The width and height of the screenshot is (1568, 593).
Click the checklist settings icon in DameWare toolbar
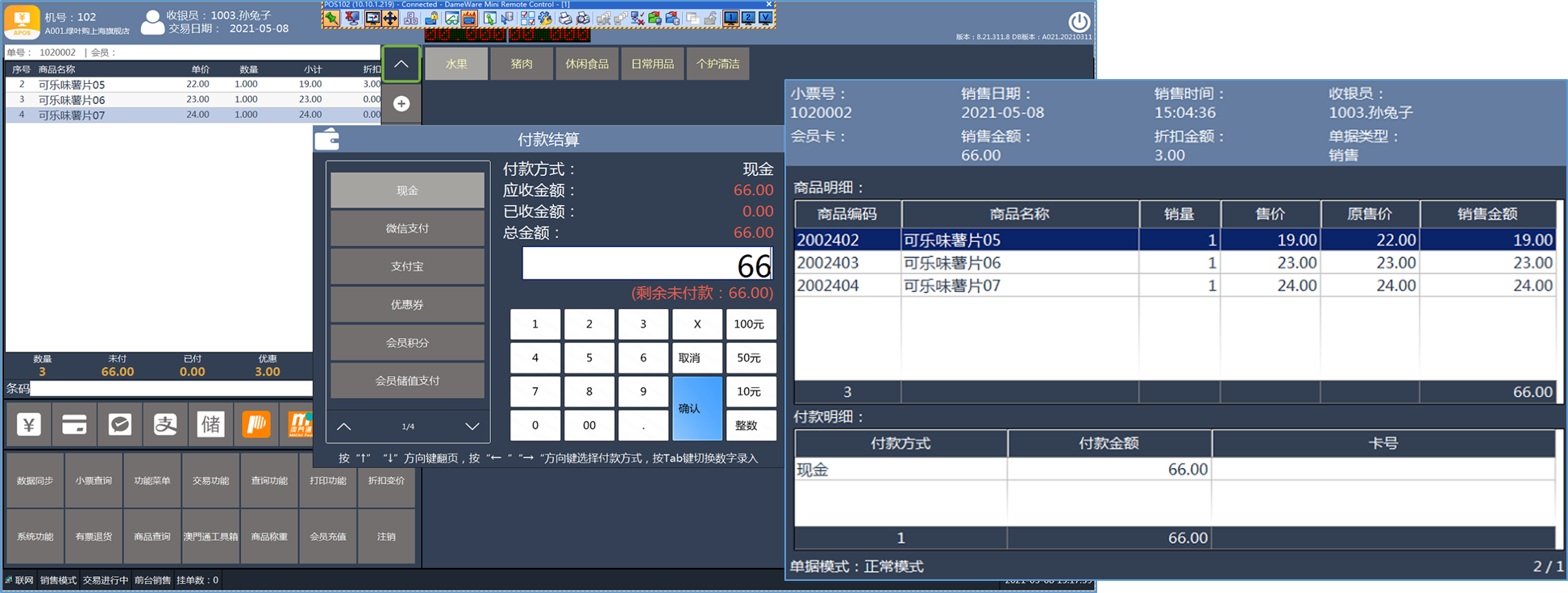(527, 18)
